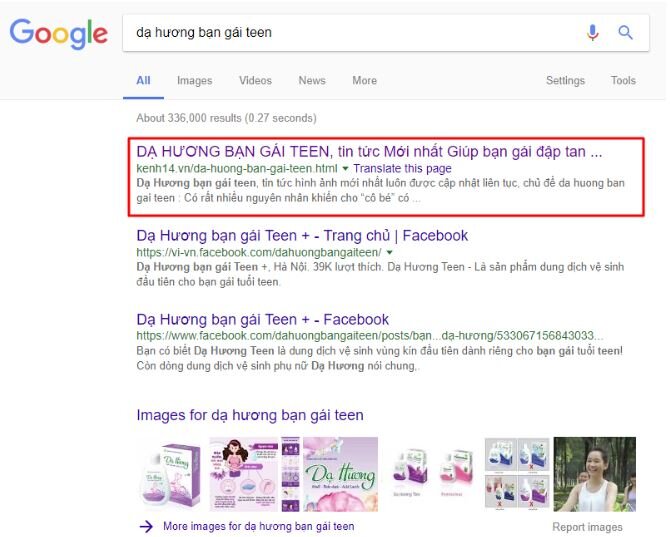Click Report images link
This screenshot has height=537, width=670.
coord(587,527)
